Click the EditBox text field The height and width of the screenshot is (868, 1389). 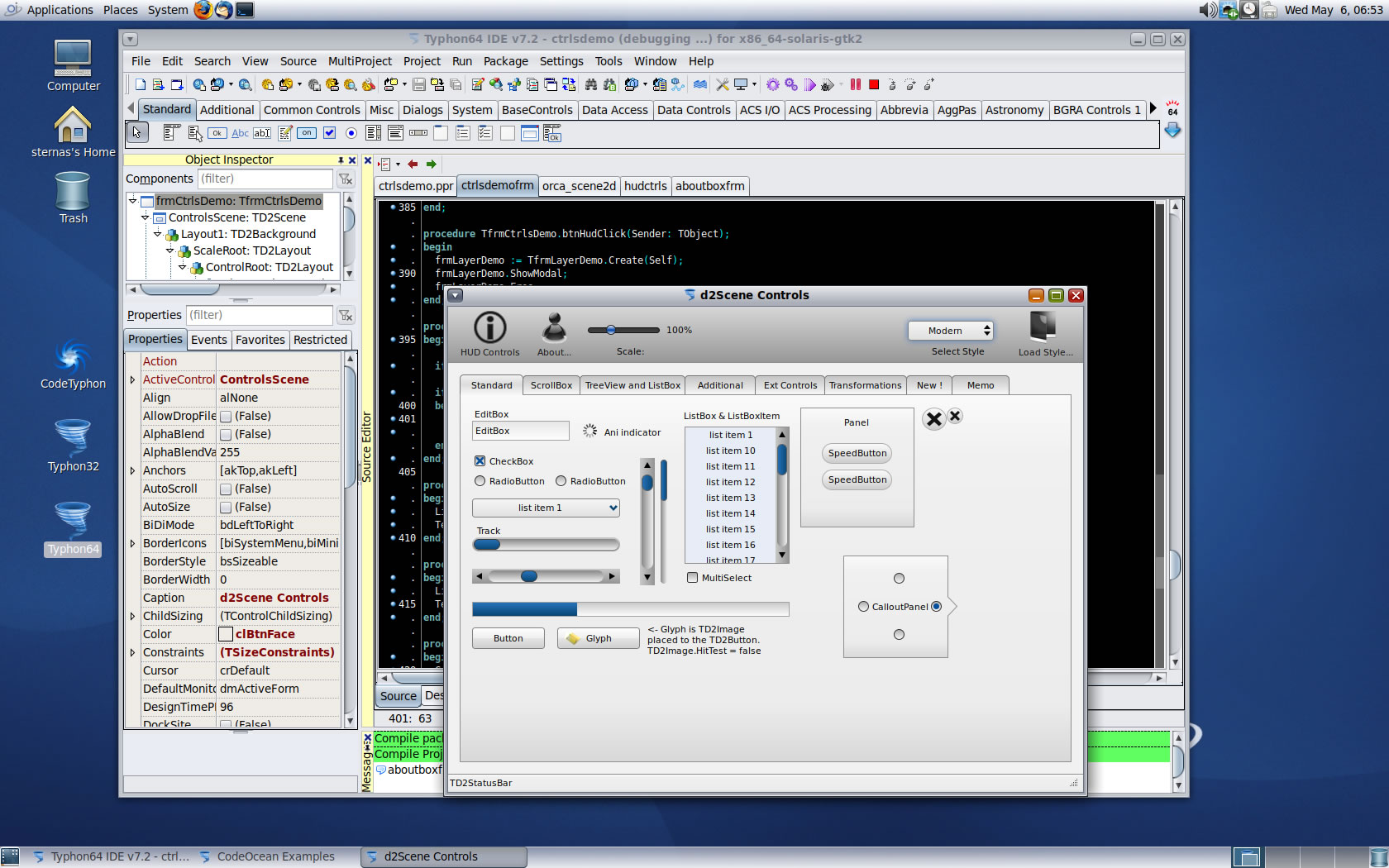pos(520,431)
